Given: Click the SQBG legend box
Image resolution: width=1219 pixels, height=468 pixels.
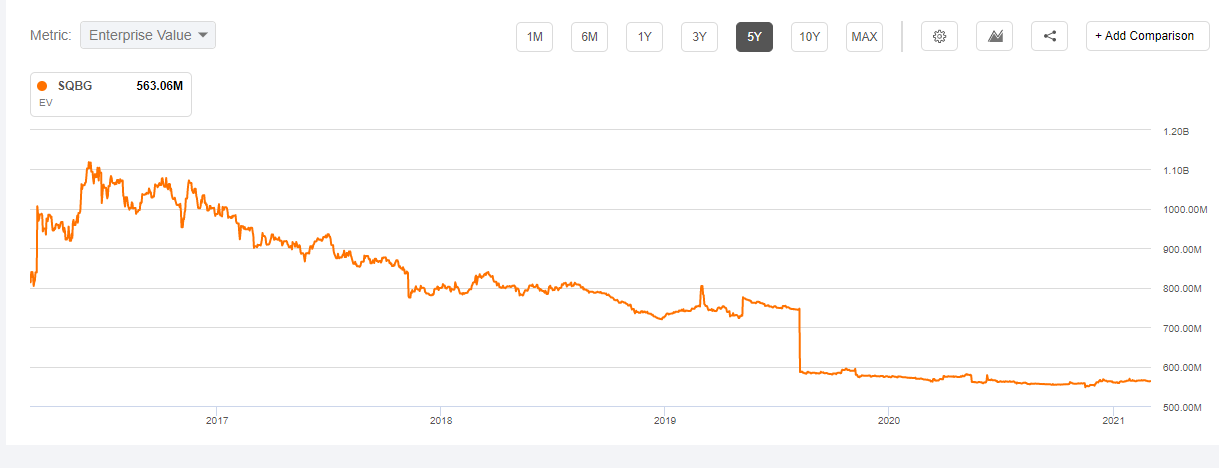Looking at the screenshot, I should coord(111,94).
